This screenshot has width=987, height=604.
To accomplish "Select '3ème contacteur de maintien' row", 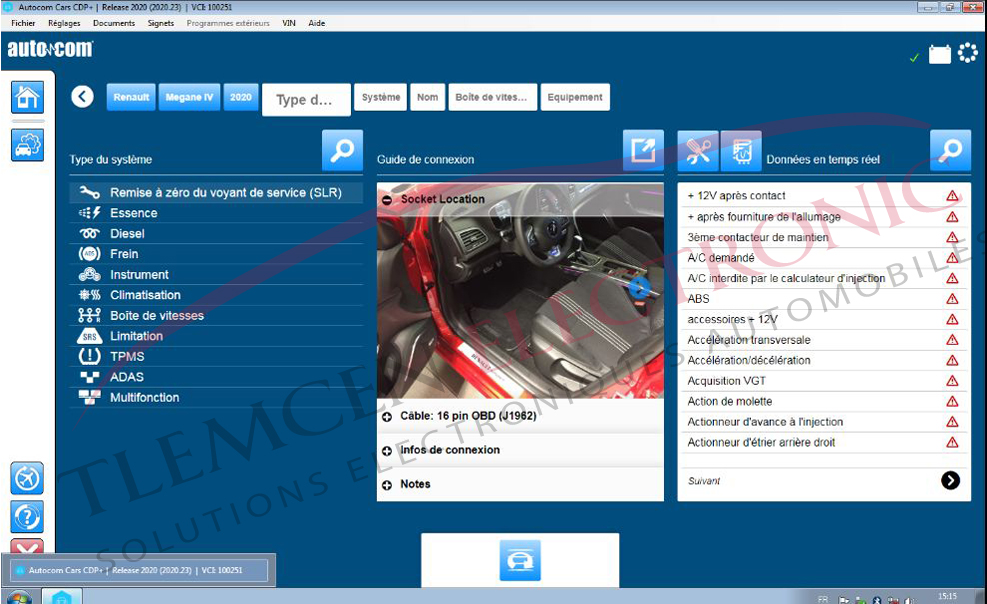I will pyautogui.click(x=823, y=237).
